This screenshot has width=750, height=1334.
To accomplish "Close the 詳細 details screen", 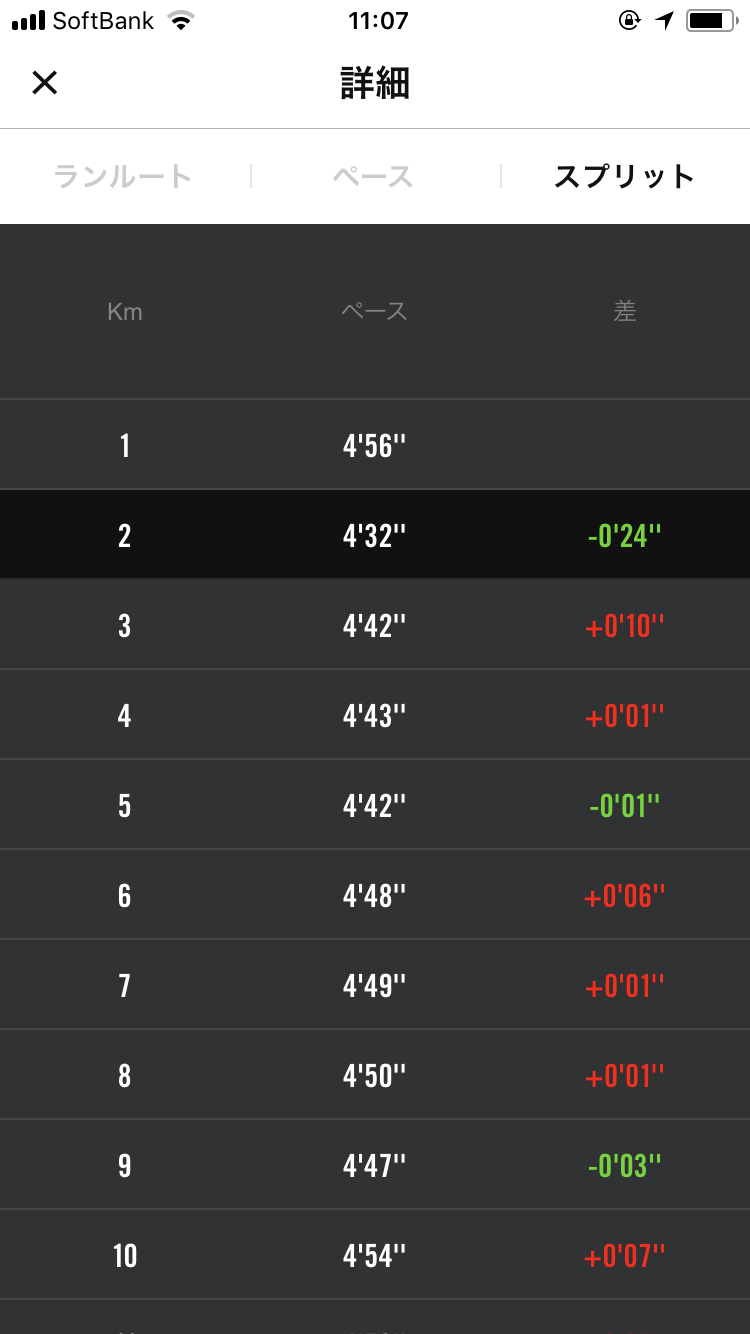I will (45, 83).
